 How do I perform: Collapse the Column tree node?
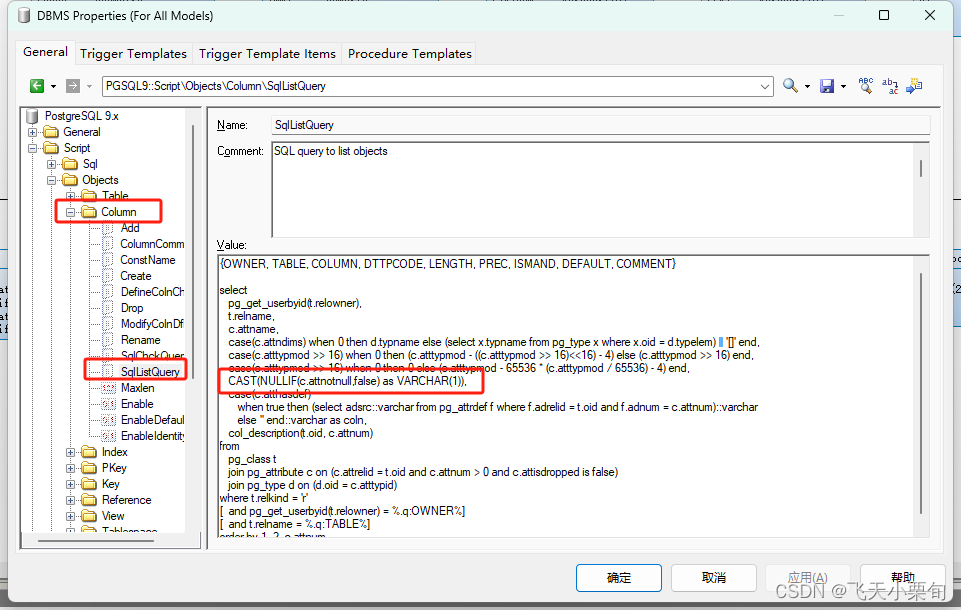point(69,211)
